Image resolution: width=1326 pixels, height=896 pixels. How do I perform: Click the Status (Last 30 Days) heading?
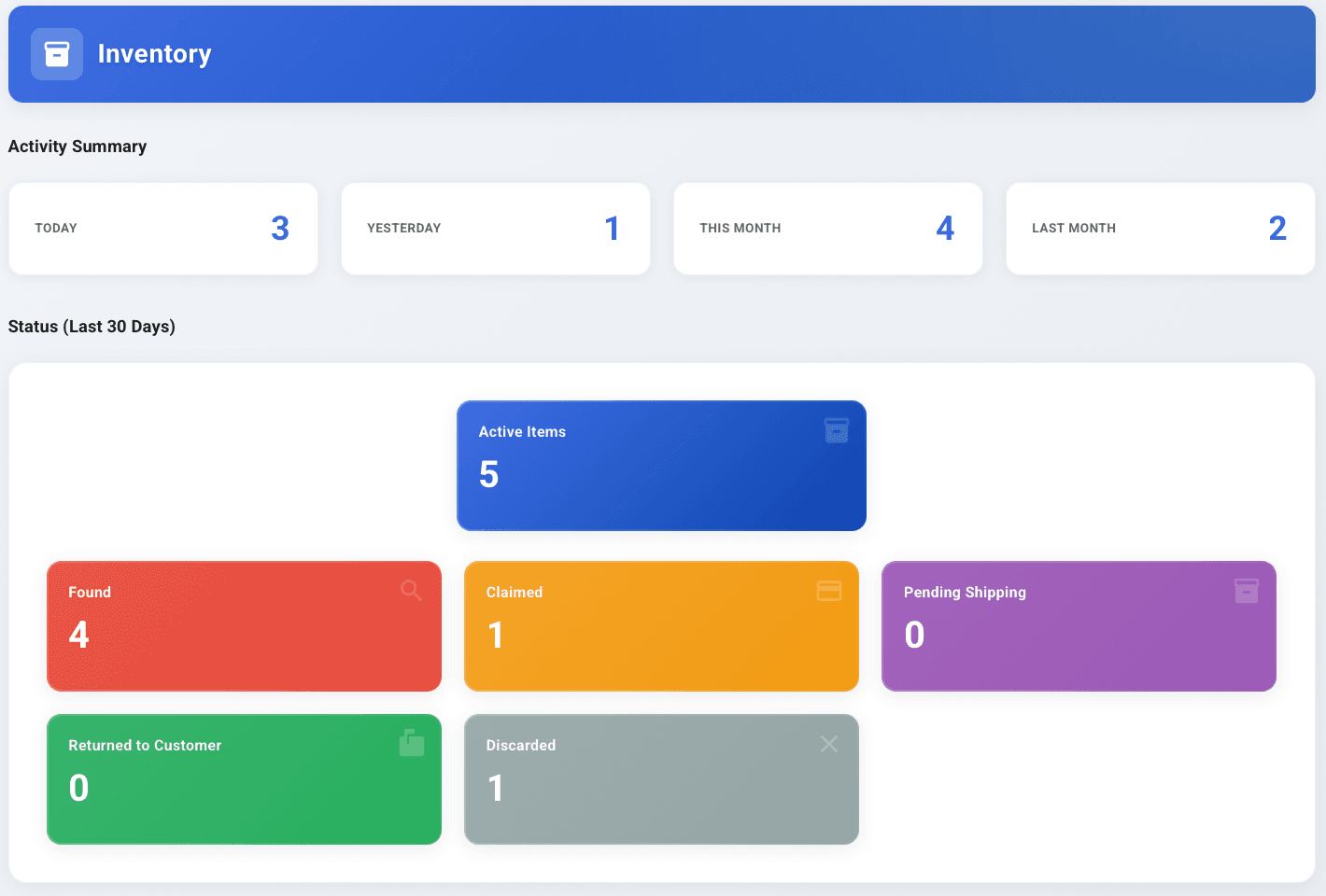[92, 327]
